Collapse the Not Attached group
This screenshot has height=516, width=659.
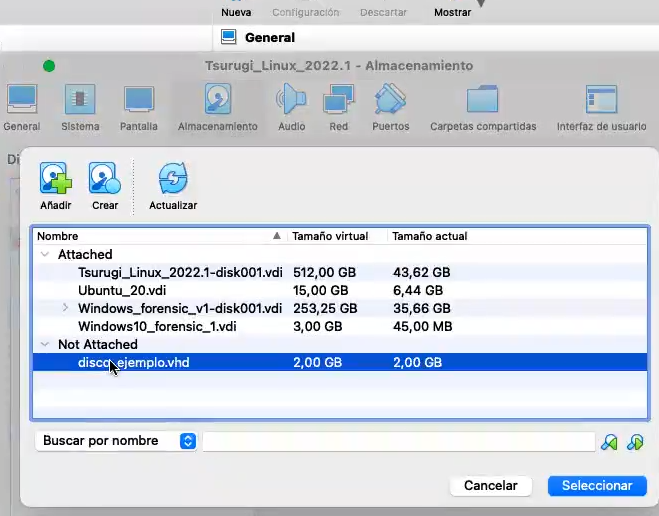click(x=45, y=344)
